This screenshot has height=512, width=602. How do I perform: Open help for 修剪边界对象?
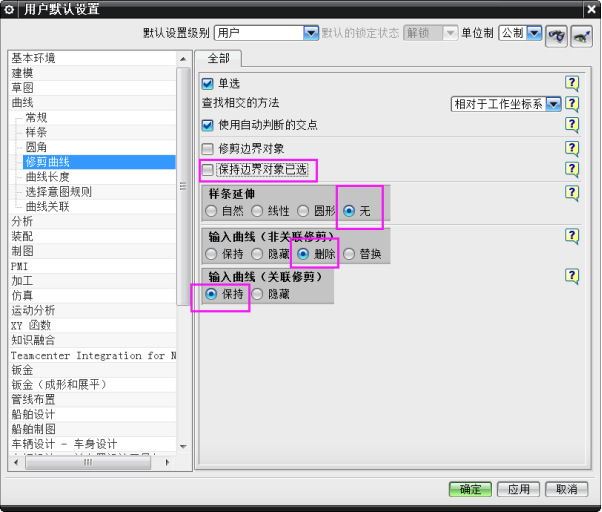(572, 149)
